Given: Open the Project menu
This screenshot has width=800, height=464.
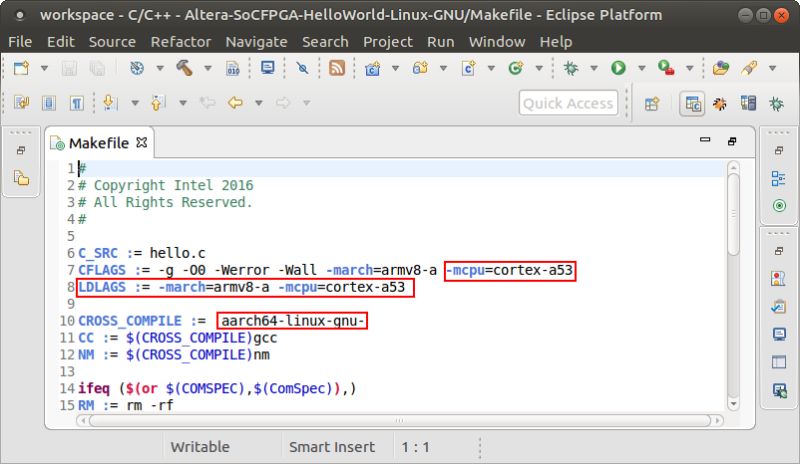Looking at the screenshot, I should 388,41.
